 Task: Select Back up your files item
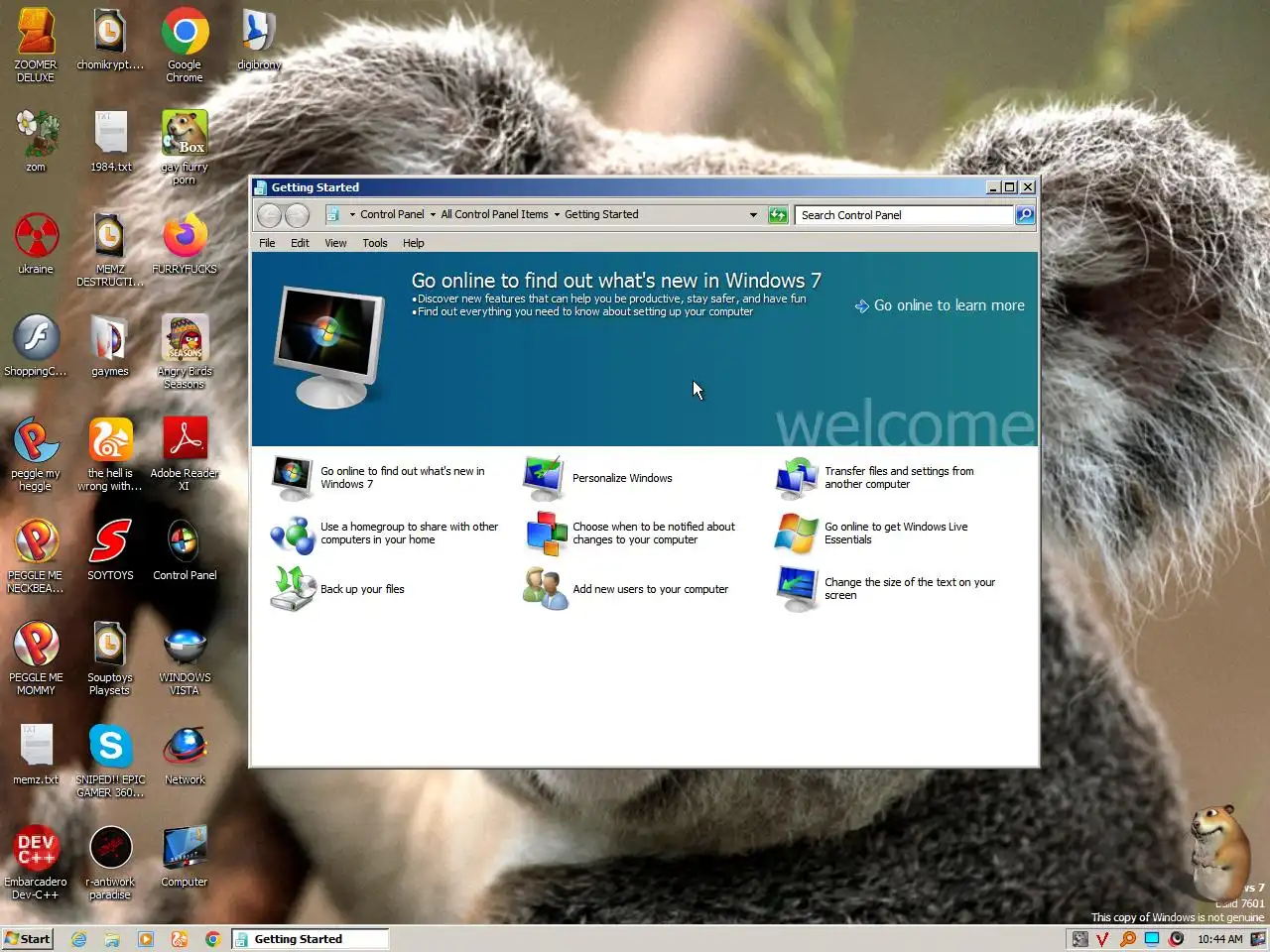337,589
